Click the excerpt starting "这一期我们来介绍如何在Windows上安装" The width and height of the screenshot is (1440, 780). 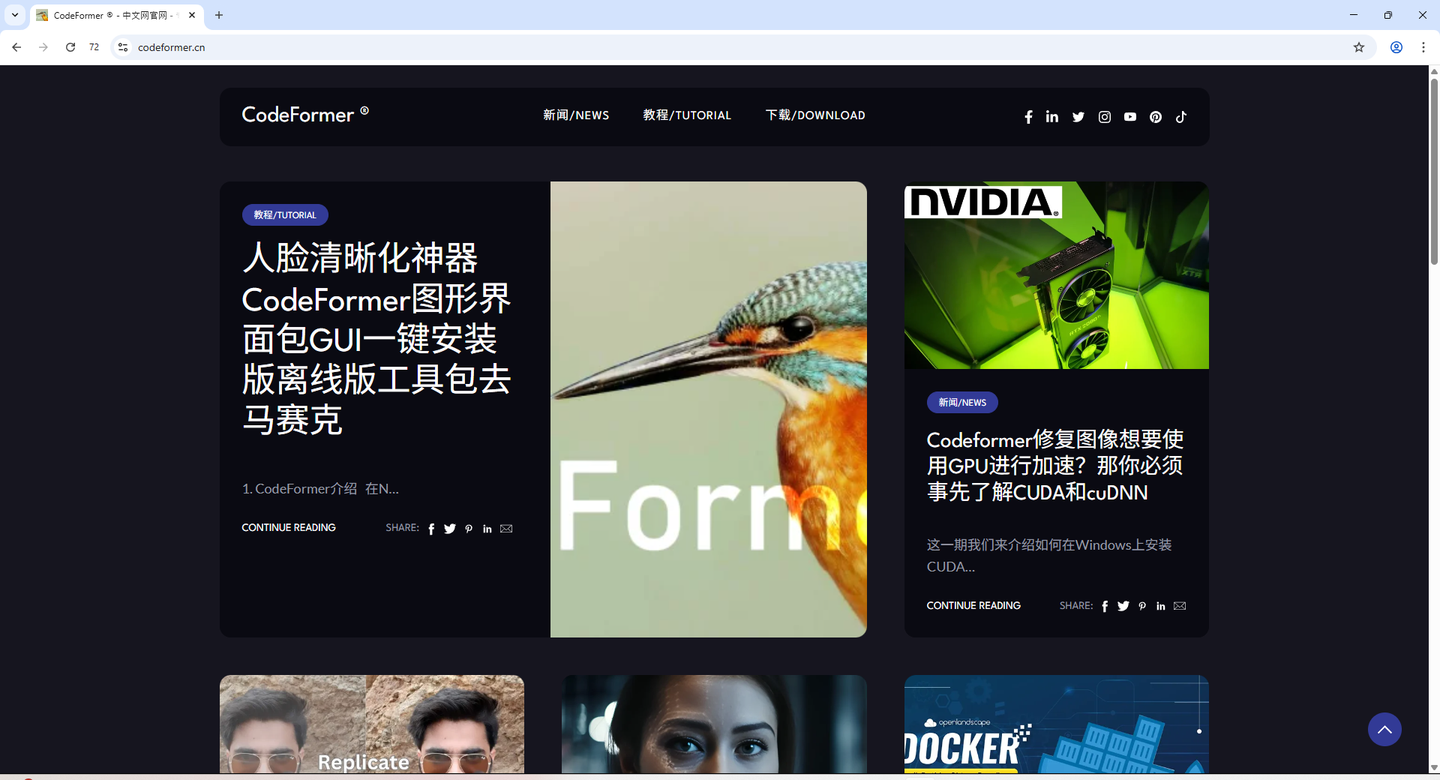click(x=1049, y=556)
